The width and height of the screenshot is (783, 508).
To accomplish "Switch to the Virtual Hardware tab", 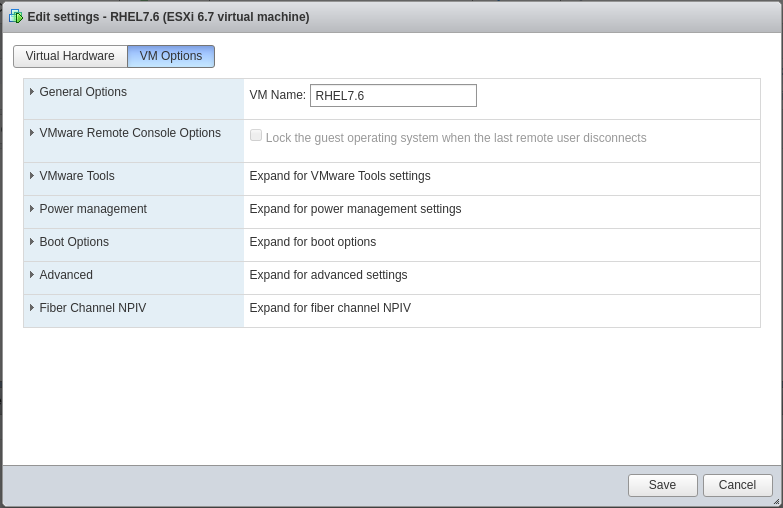I will tap(70, 56).
